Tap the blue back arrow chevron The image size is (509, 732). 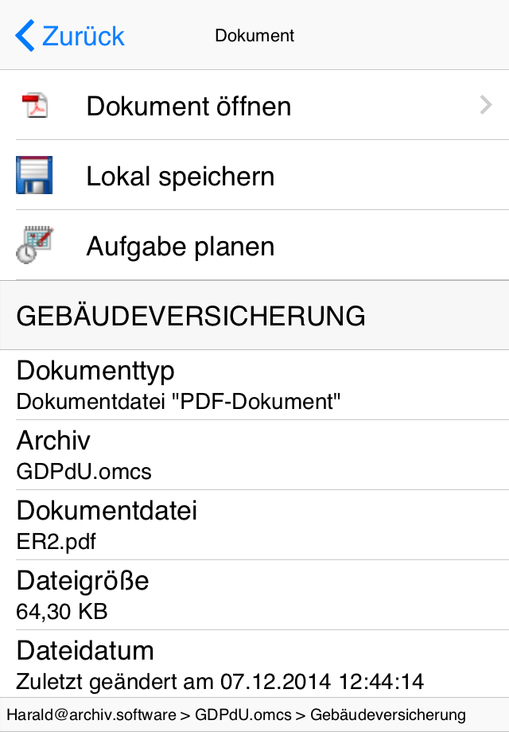click(24, 35)
